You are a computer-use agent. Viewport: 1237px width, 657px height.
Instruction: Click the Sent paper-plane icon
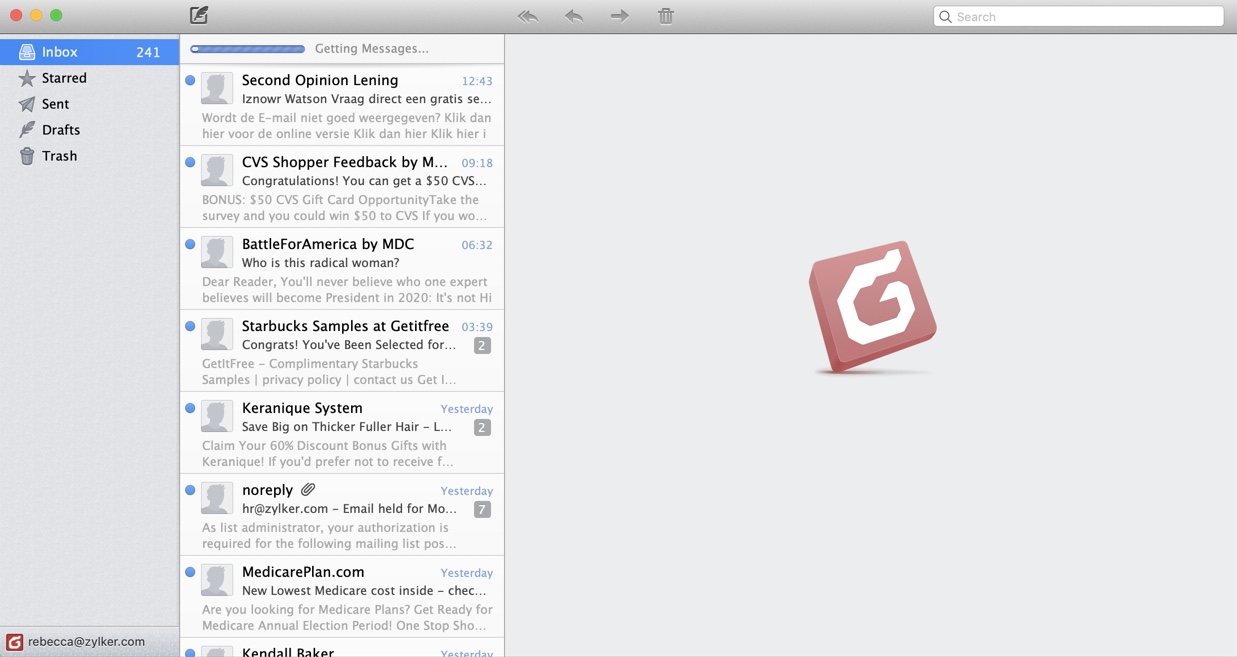click(x=27, y=104)
